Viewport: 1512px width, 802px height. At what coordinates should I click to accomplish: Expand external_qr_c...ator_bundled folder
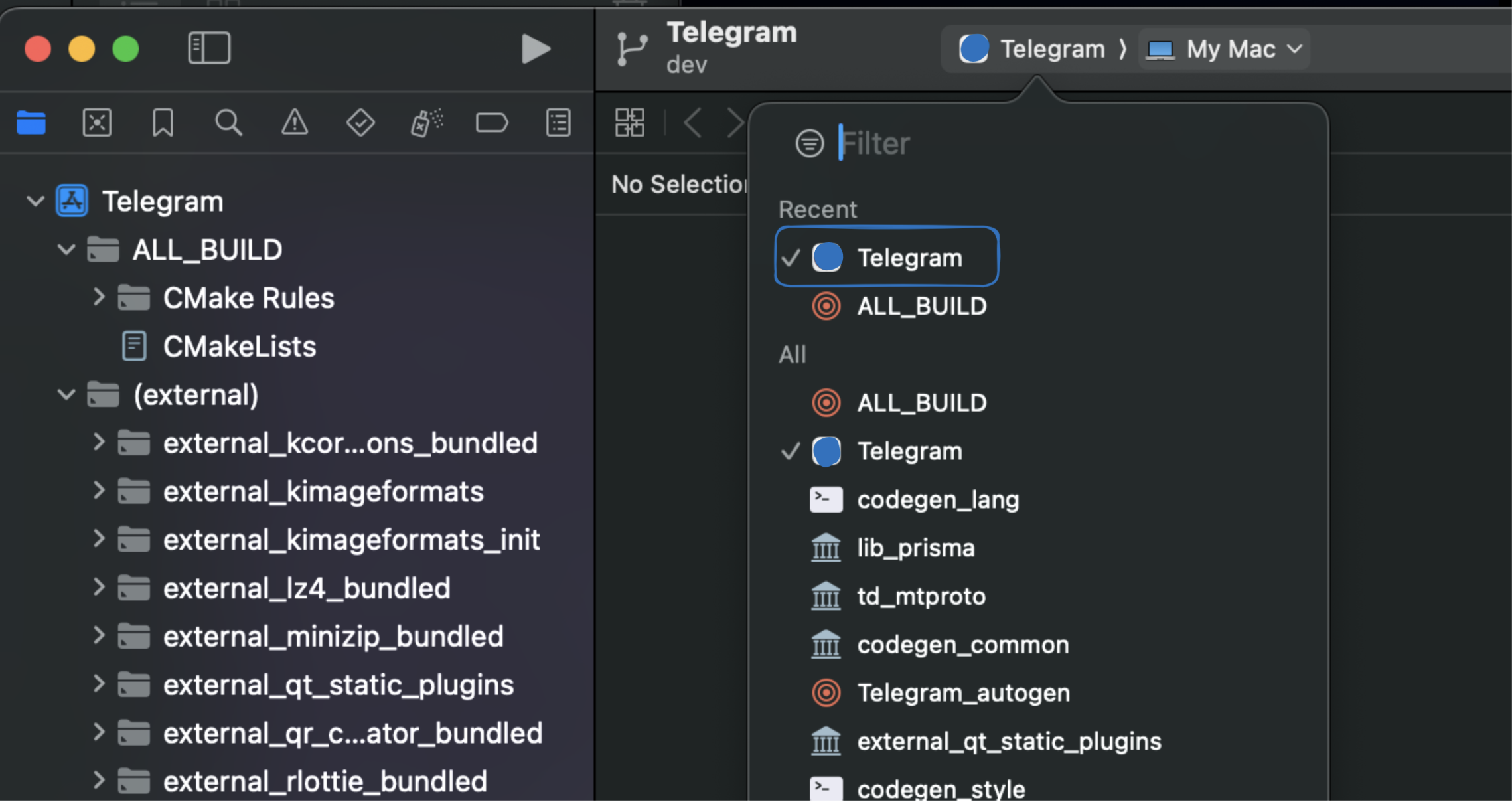(x=98, y=733)
